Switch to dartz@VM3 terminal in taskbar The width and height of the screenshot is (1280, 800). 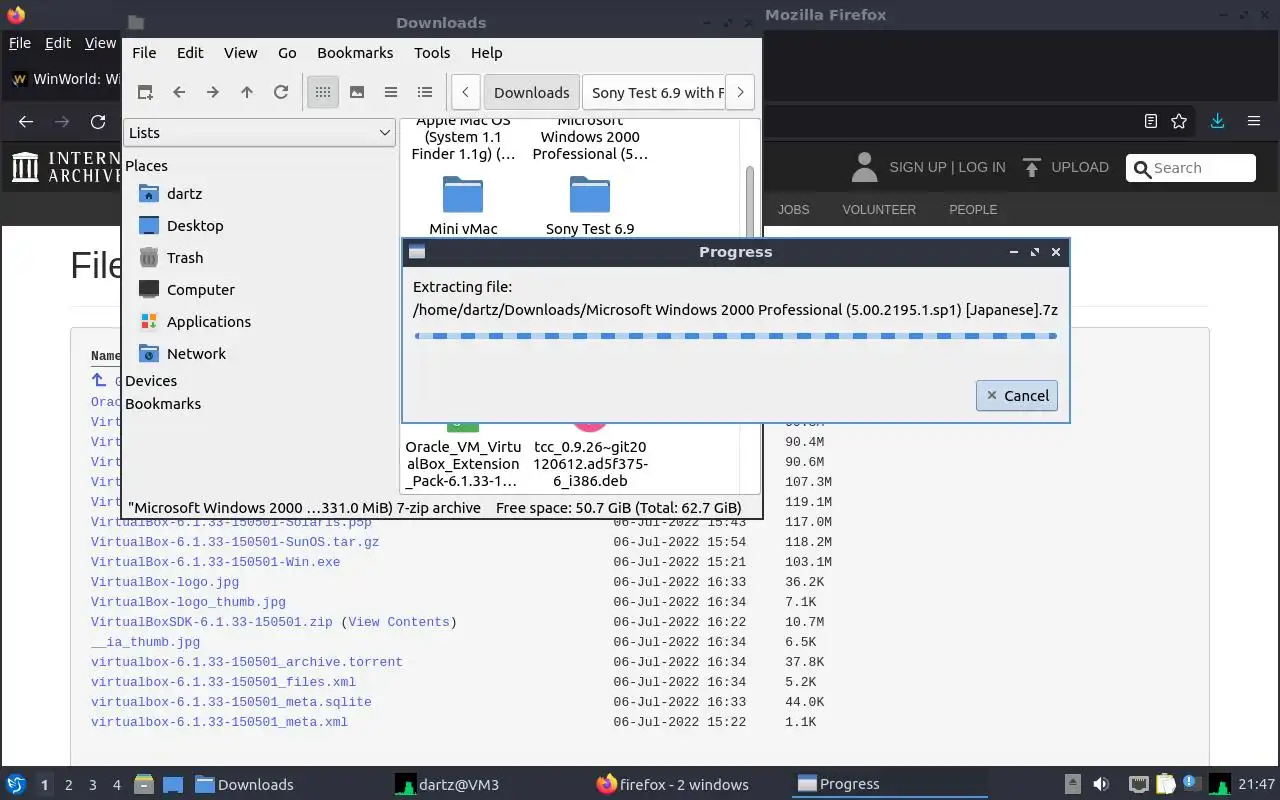click(447, 784)
